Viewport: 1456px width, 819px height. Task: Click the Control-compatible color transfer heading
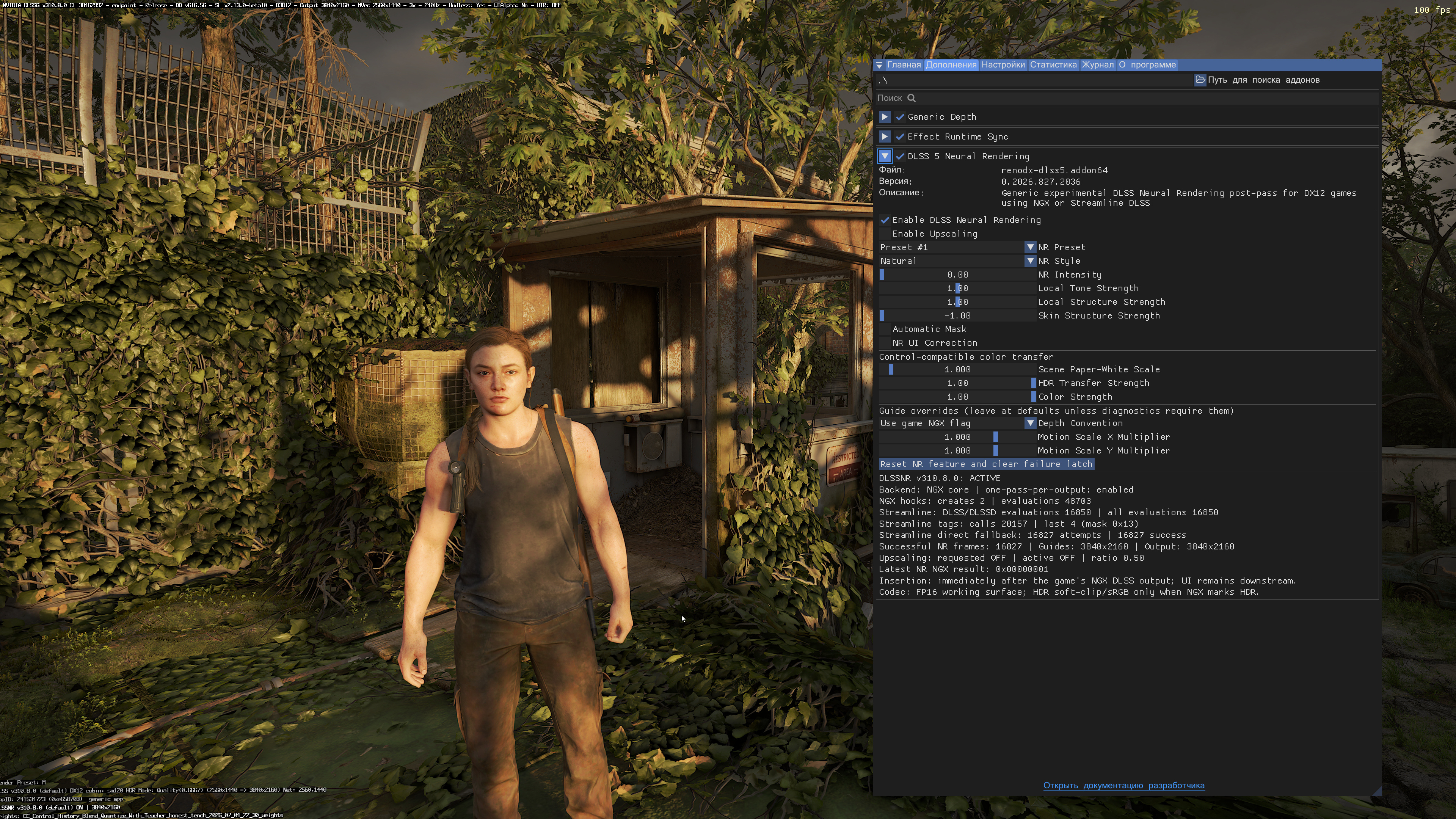click(966, 357)
